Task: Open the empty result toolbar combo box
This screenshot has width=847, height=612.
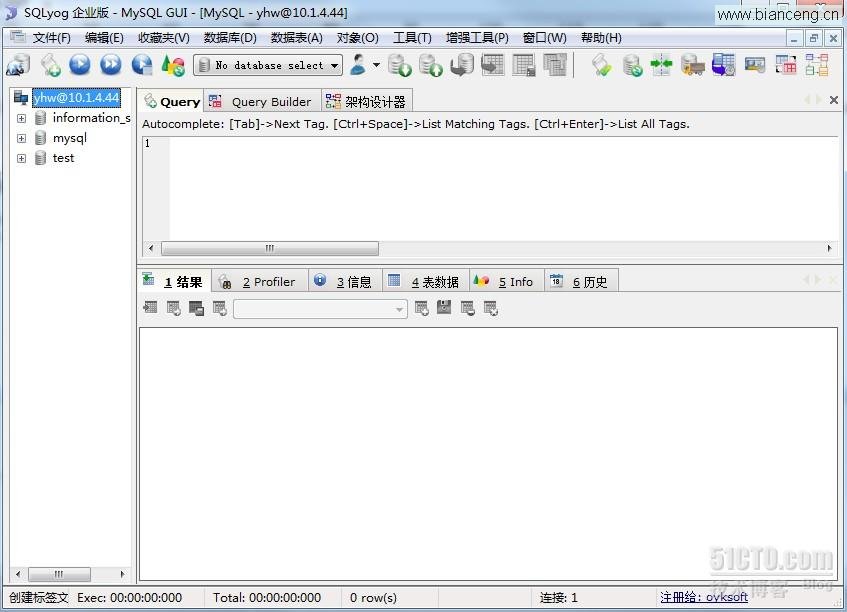Action: 320,309
